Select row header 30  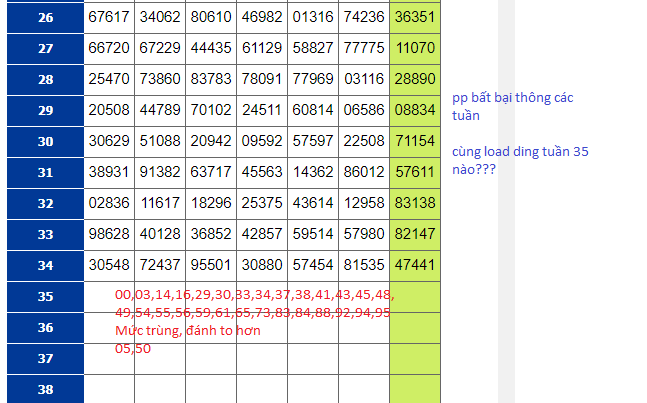(x=45, y=141)
